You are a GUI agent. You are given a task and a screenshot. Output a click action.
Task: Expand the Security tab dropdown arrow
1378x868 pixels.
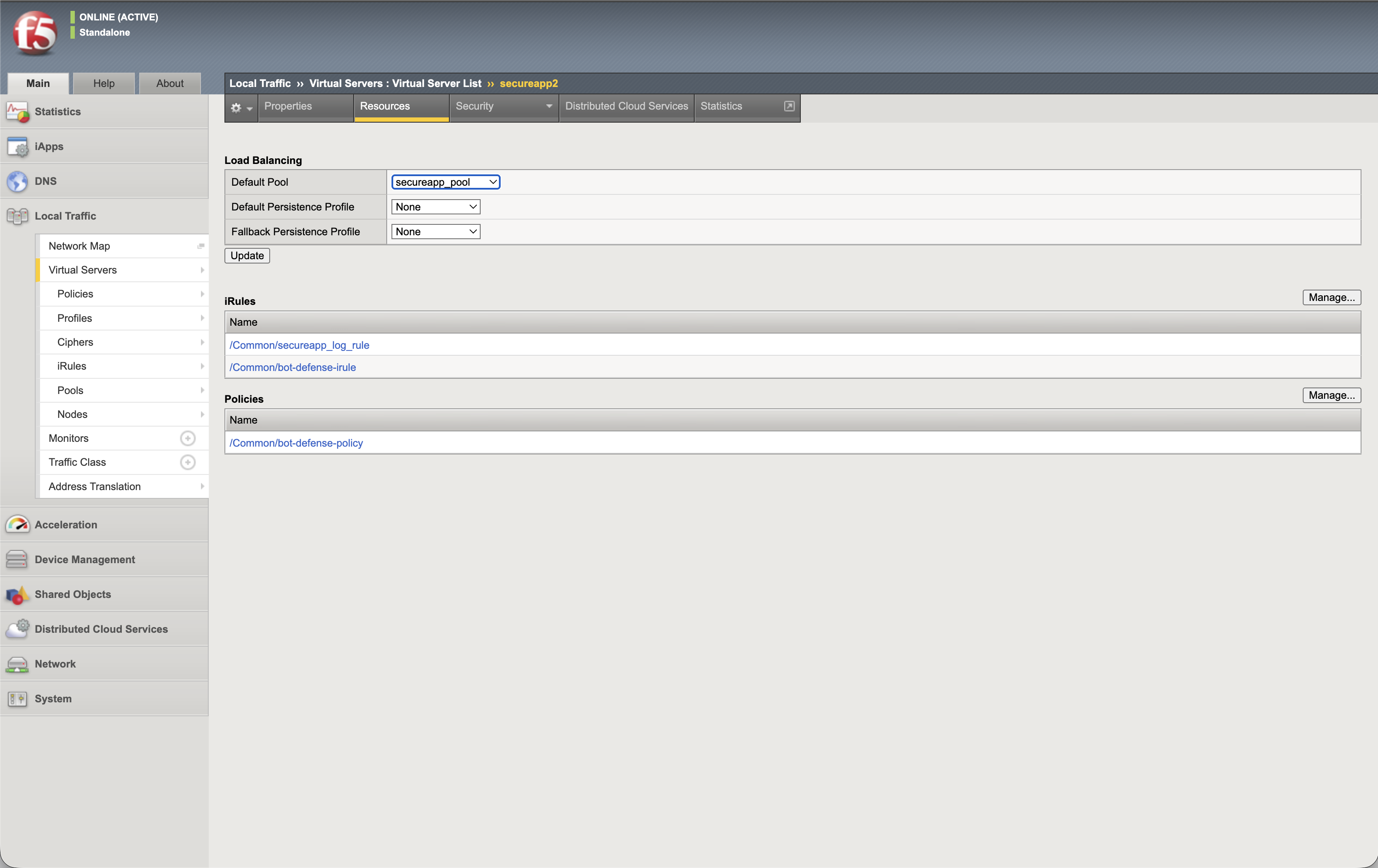[549, 106]
